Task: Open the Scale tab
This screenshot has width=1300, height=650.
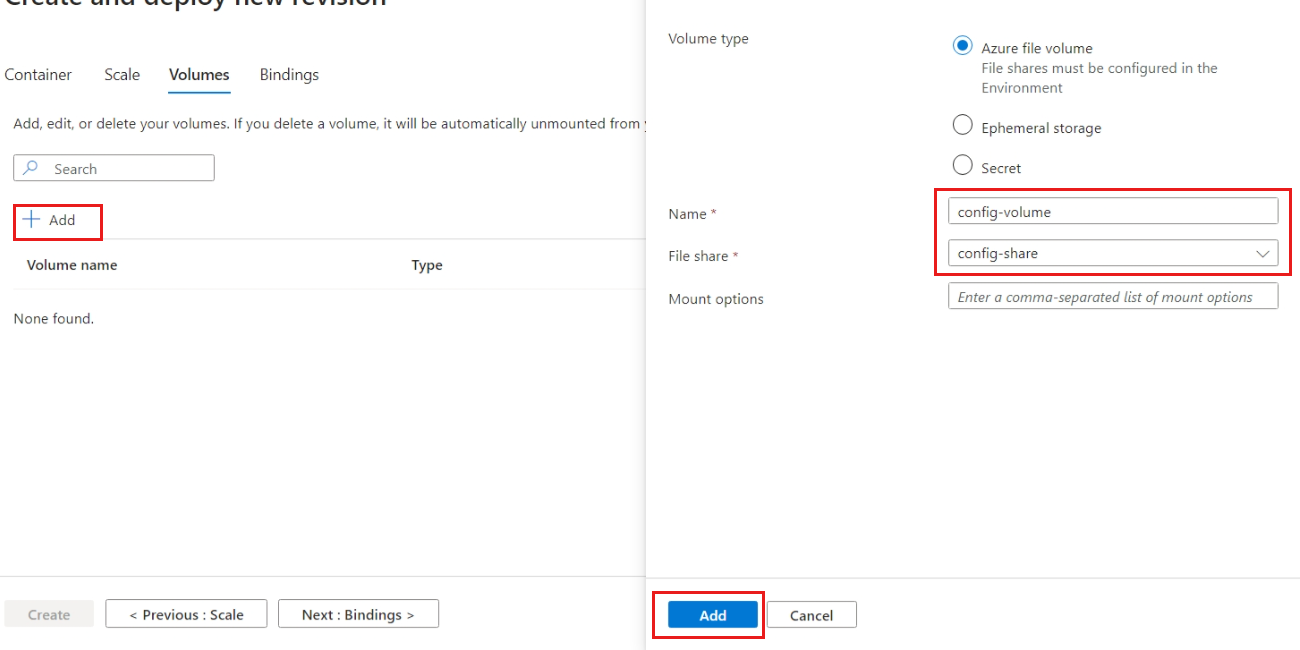Action: [122, 74]
